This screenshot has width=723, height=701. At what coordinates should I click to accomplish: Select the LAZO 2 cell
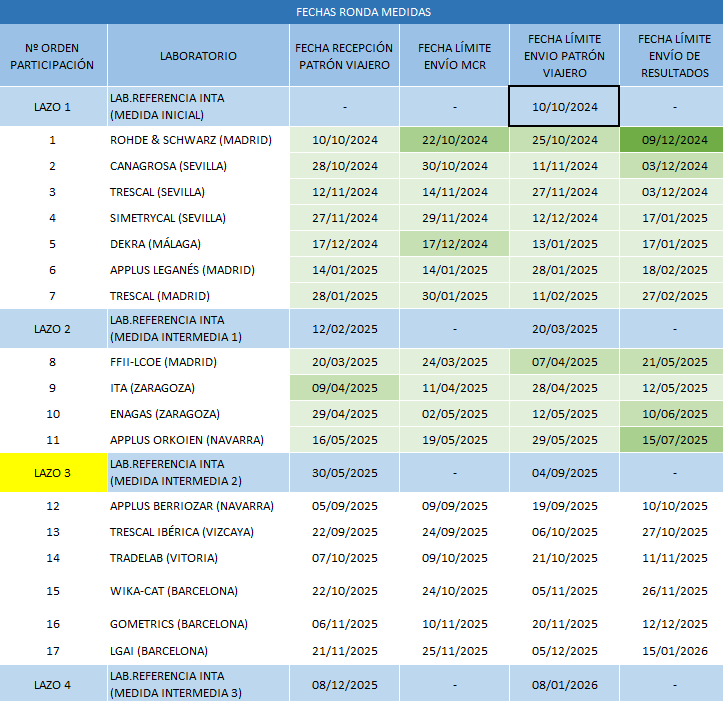tap(53, 328)
